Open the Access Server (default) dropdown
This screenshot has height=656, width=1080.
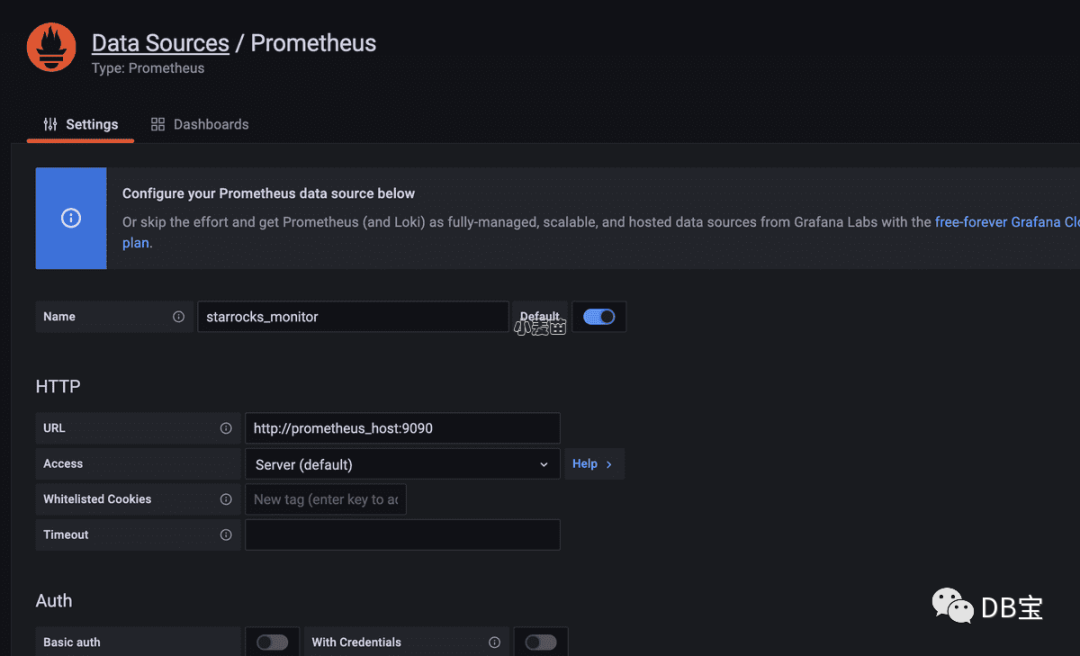coord(402,464)
